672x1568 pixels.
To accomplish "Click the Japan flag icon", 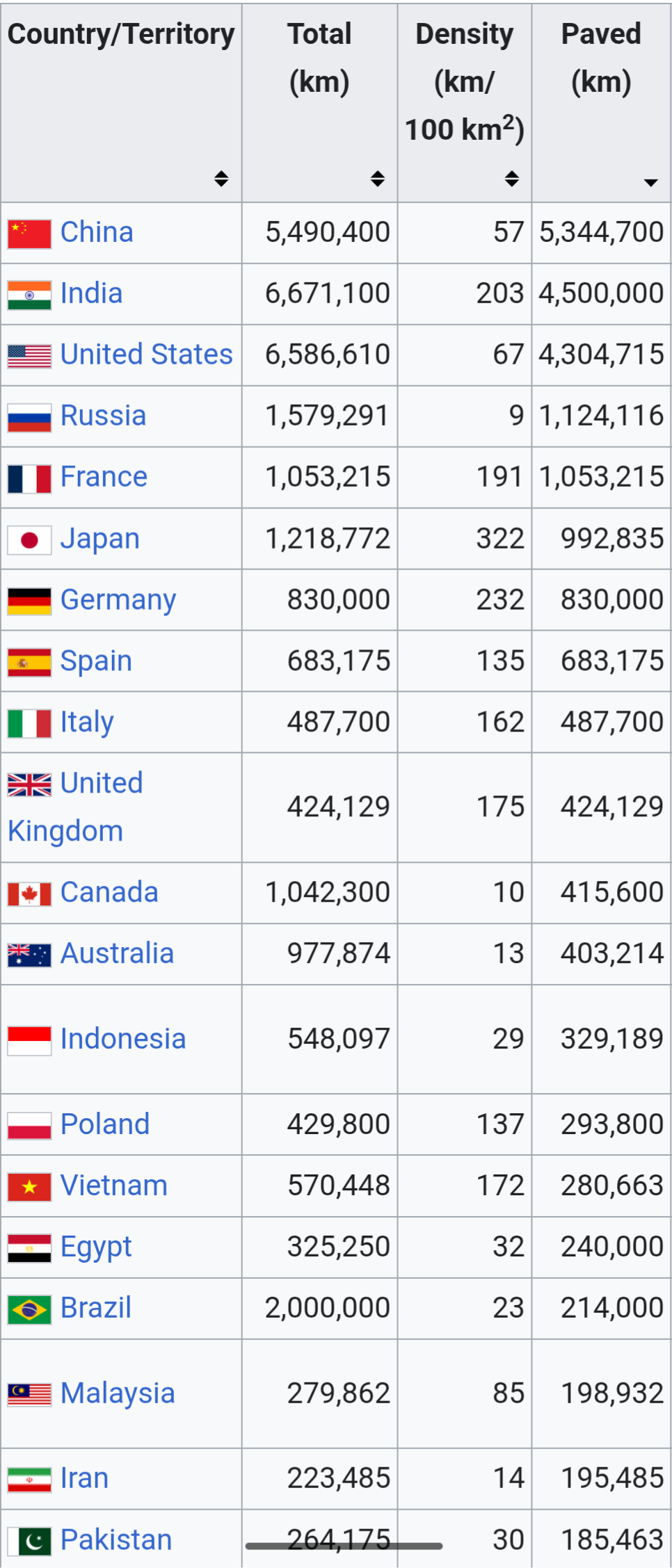I will 29,540.
